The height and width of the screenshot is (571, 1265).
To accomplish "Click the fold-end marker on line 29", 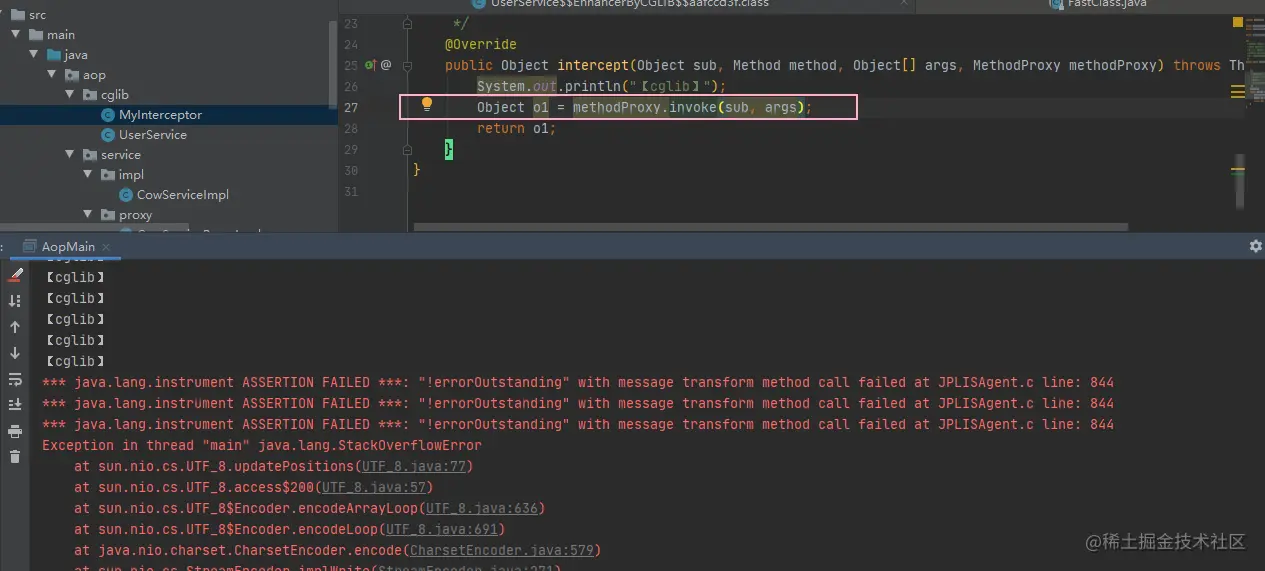I will 408,149.
